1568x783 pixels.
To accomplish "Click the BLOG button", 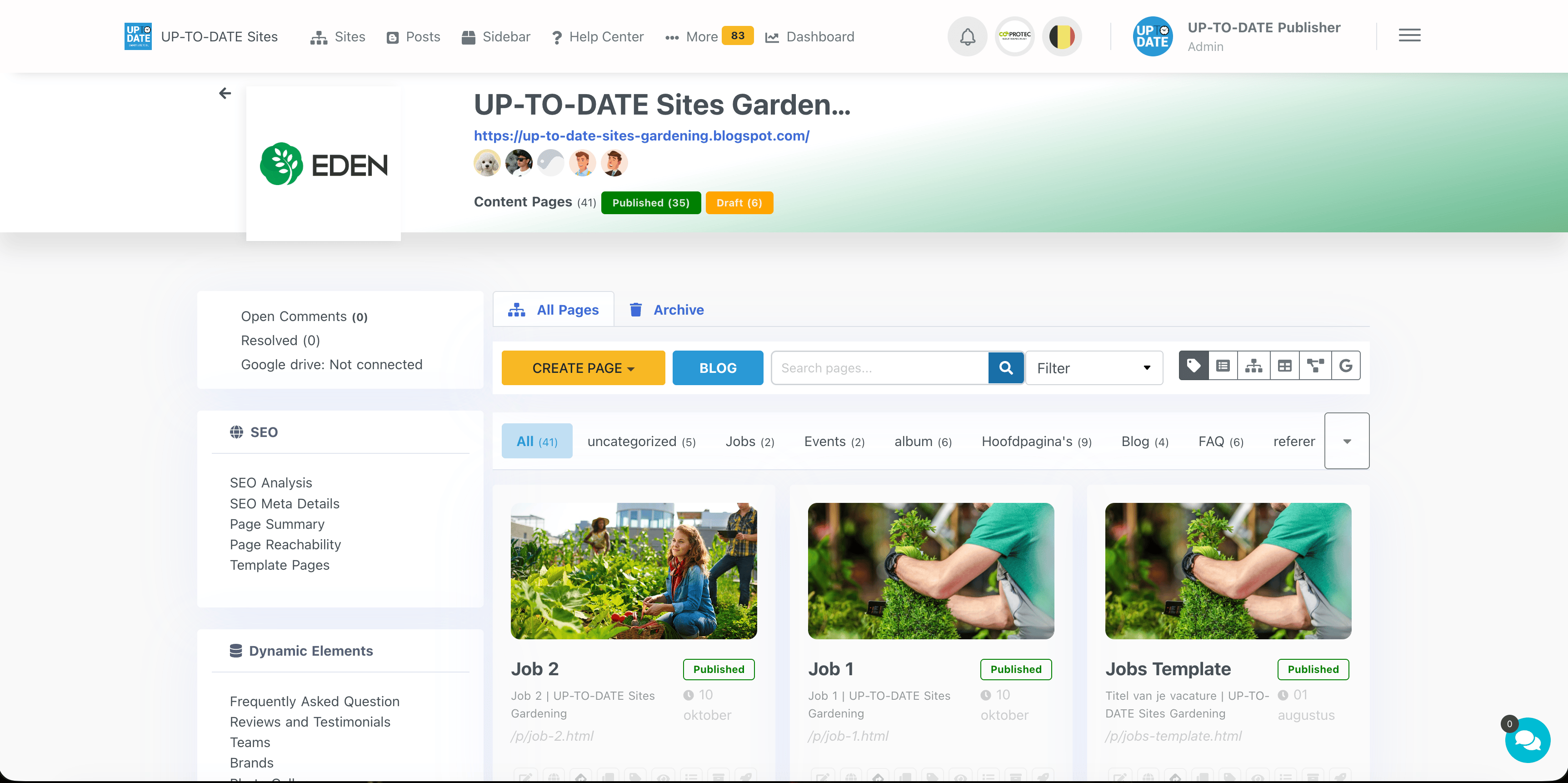I will [718, 368].
